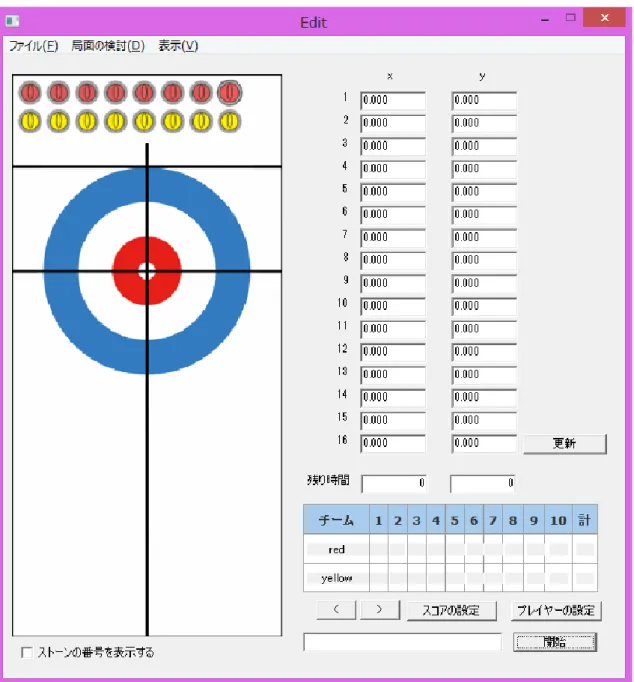
Task: Pick the fourth yellow stone in the tray
Action: (x=116, y=122)
